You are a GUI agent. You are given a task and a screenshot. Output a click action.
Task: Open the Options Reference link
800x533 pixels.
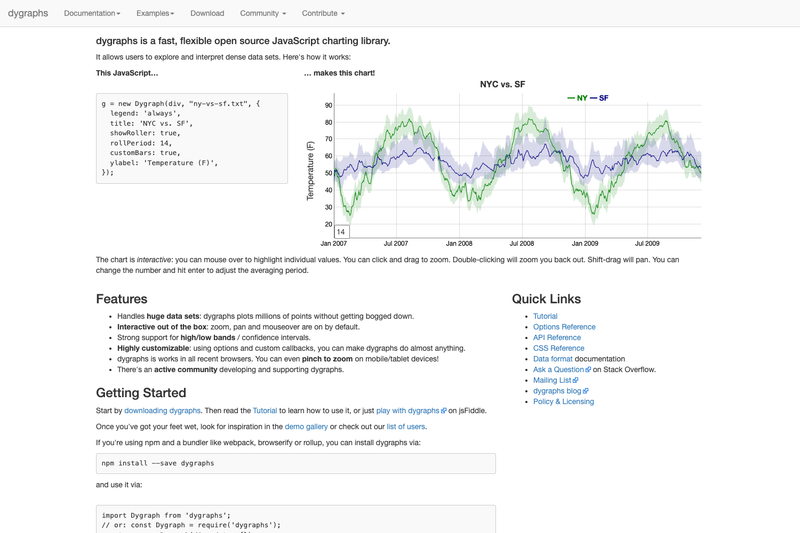tap(564, 327)
